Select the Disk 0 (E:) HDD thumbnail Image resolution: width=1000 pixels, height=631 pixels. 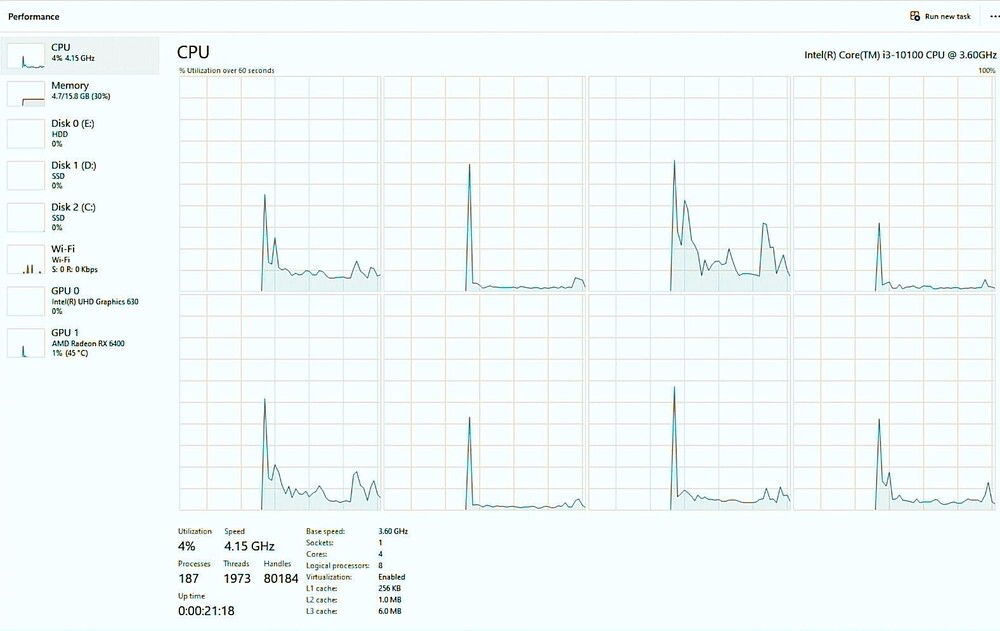tap(26, 134)
